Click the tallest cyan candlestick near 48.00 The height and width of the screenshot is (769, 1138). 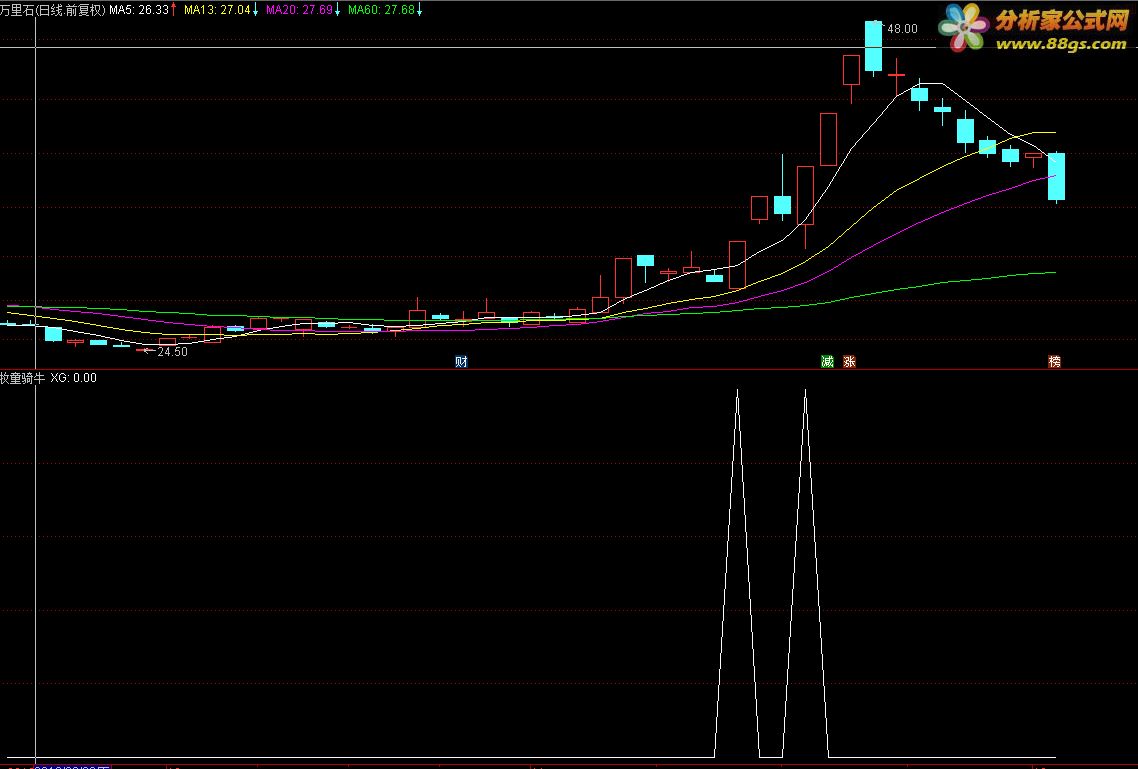pos(873,46)
